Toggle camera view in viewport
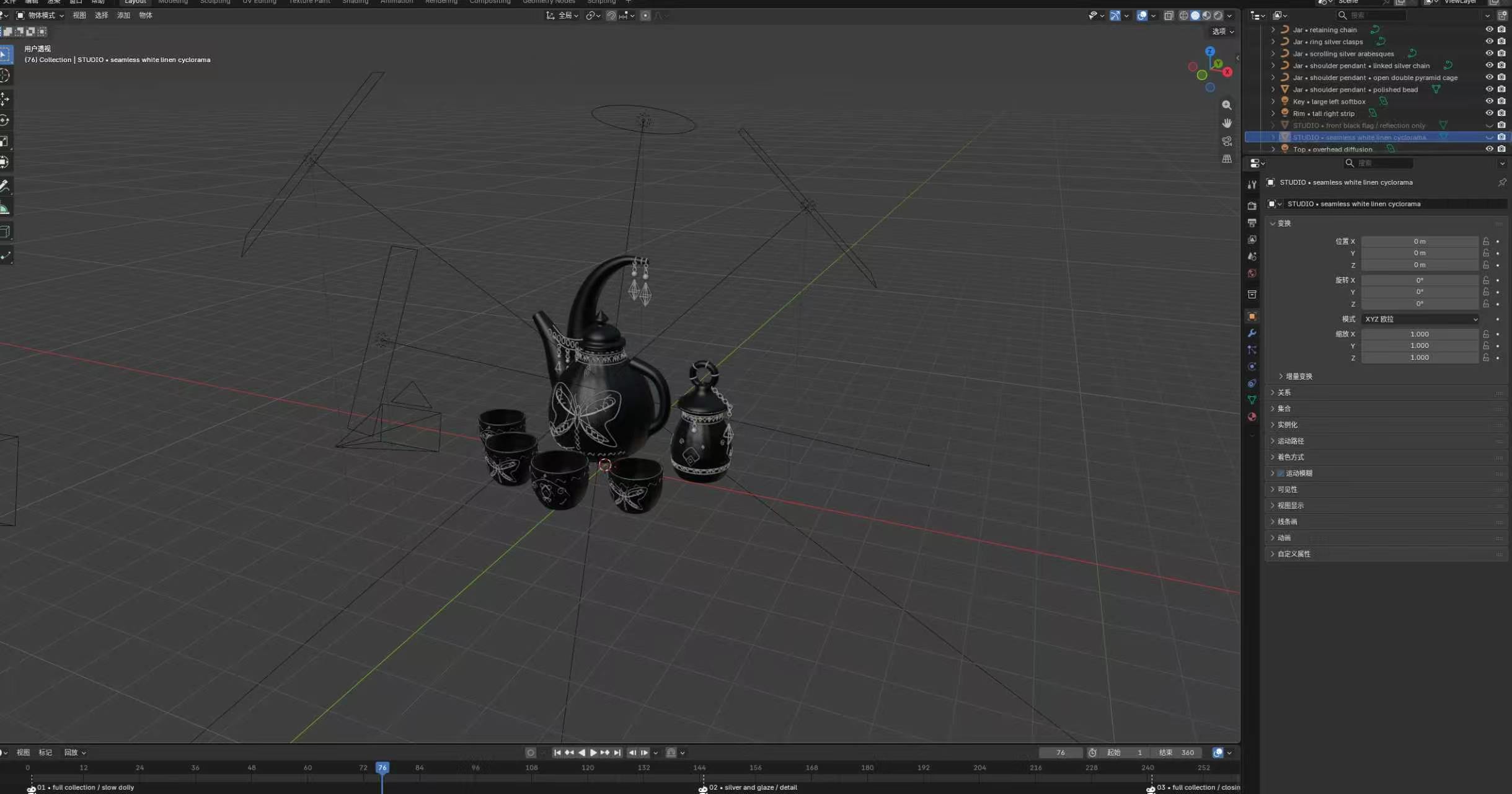The image size is (1512, 794). coord(1226,141)
